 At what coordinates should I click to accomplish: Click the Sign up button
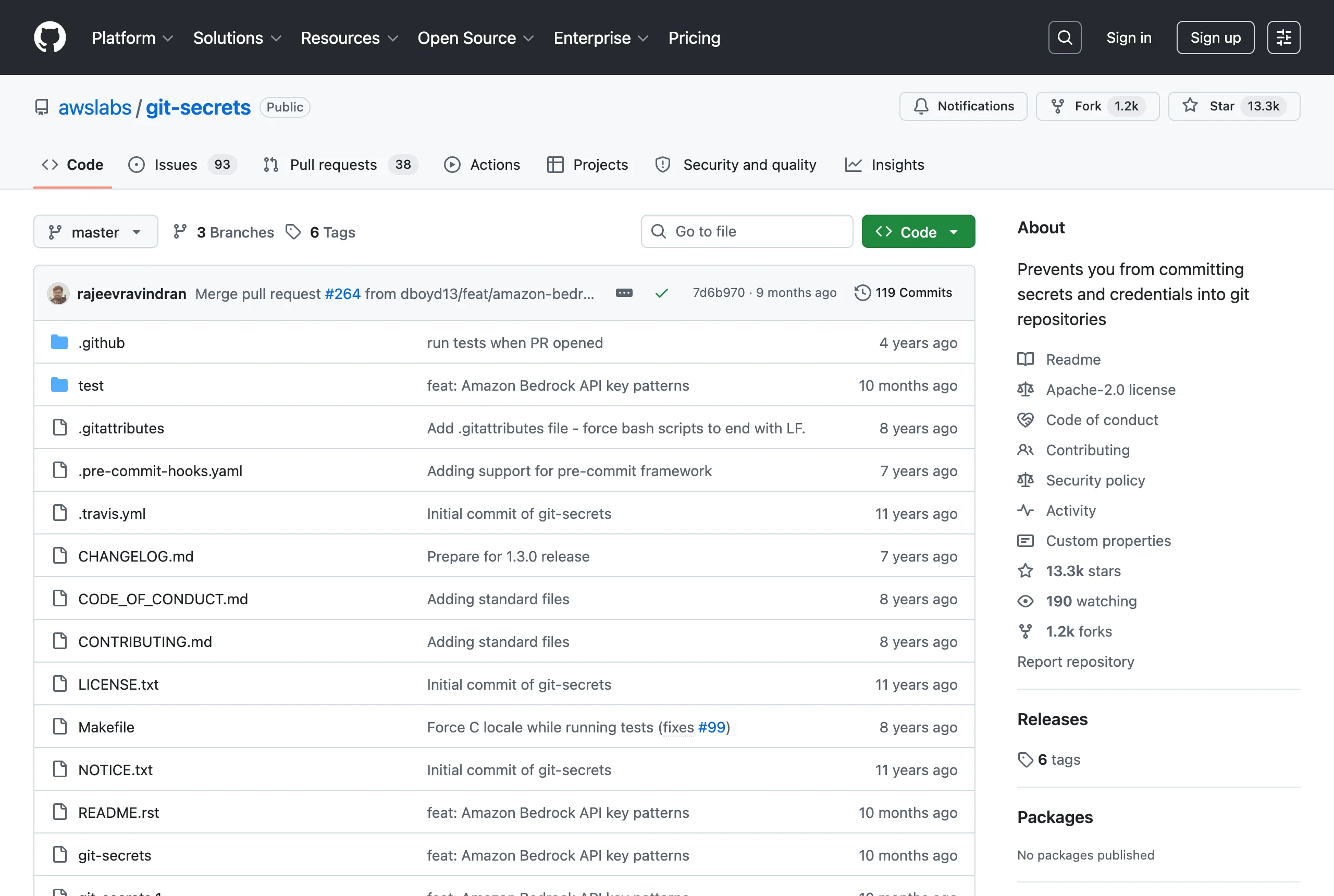1215,38
